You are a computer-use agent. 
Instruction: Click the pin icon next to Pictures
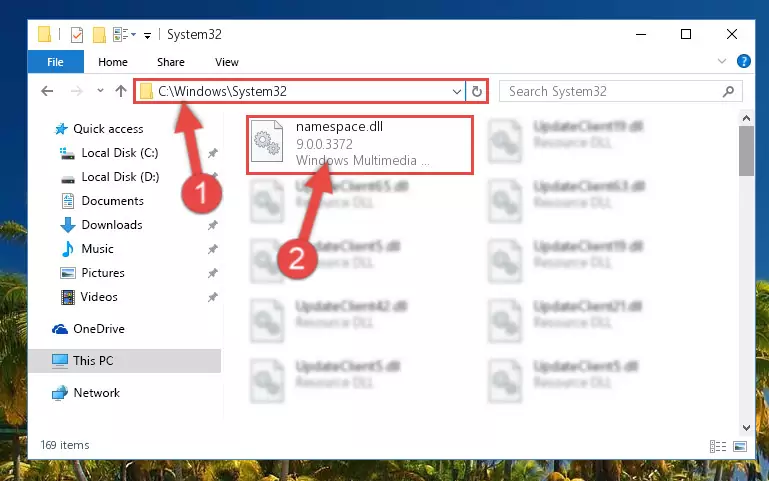pyautogui.click(x=212, y=274)
